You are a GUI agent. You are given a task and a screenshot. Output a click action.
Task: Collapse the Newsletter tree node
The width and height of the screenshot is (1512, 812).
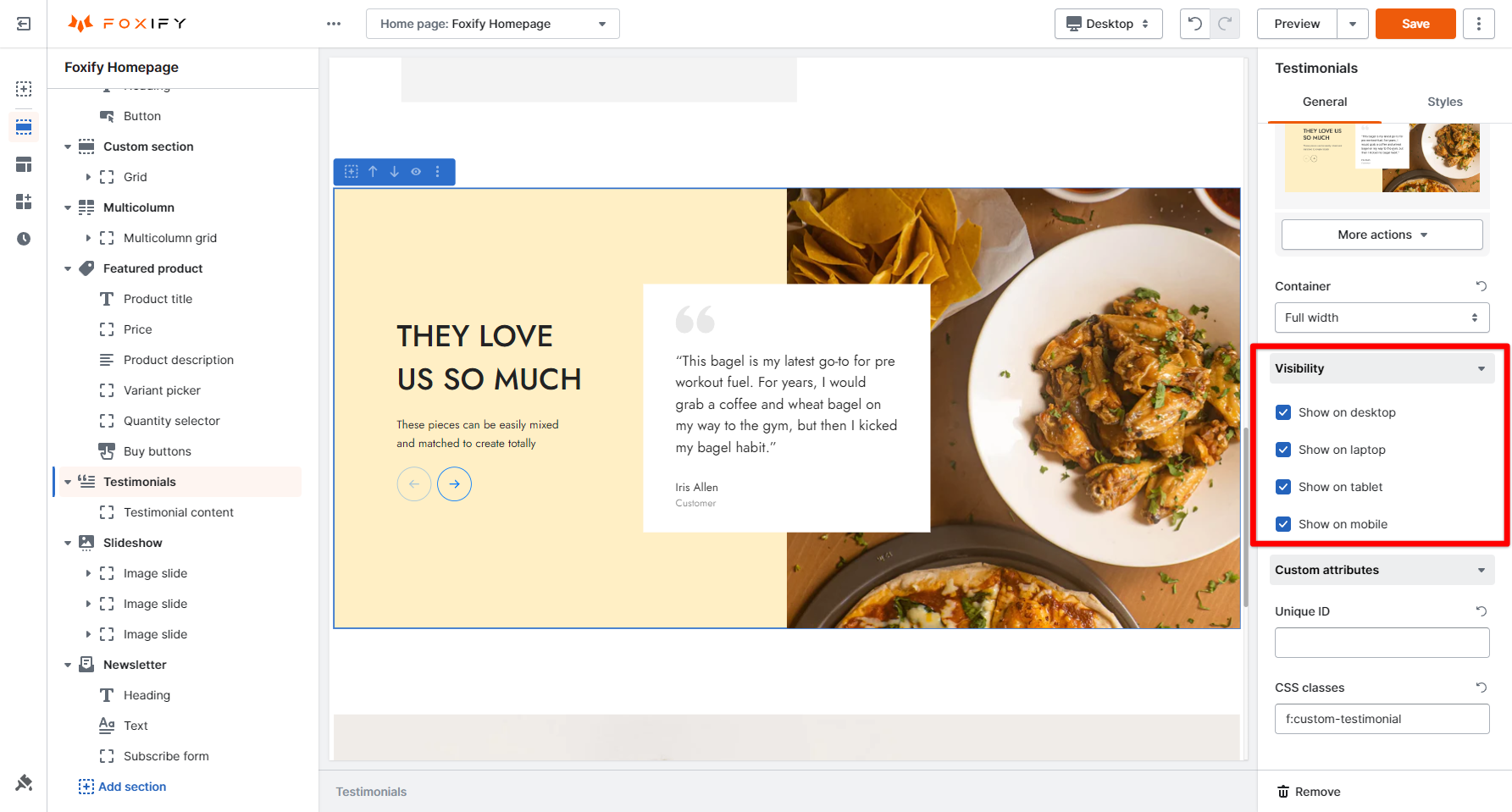[x=68, y=665]
